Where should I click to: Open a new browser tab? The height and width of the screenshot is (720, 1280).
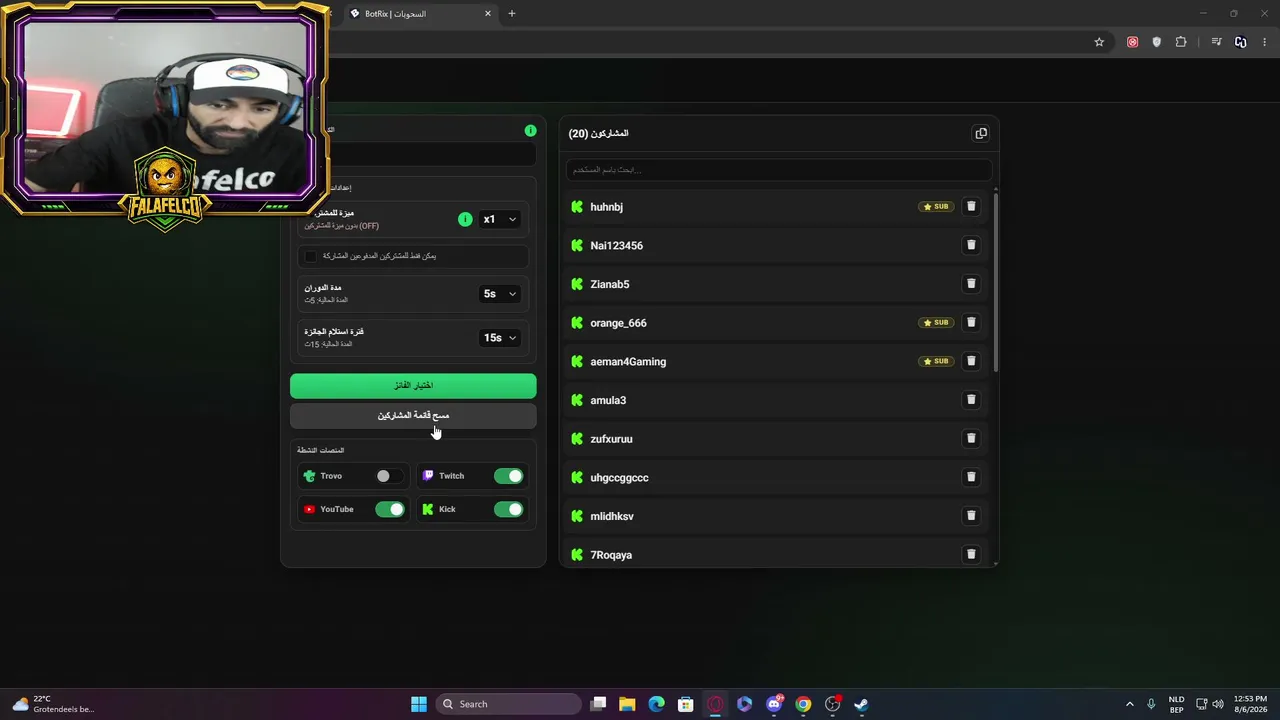[x=511, y=14]
